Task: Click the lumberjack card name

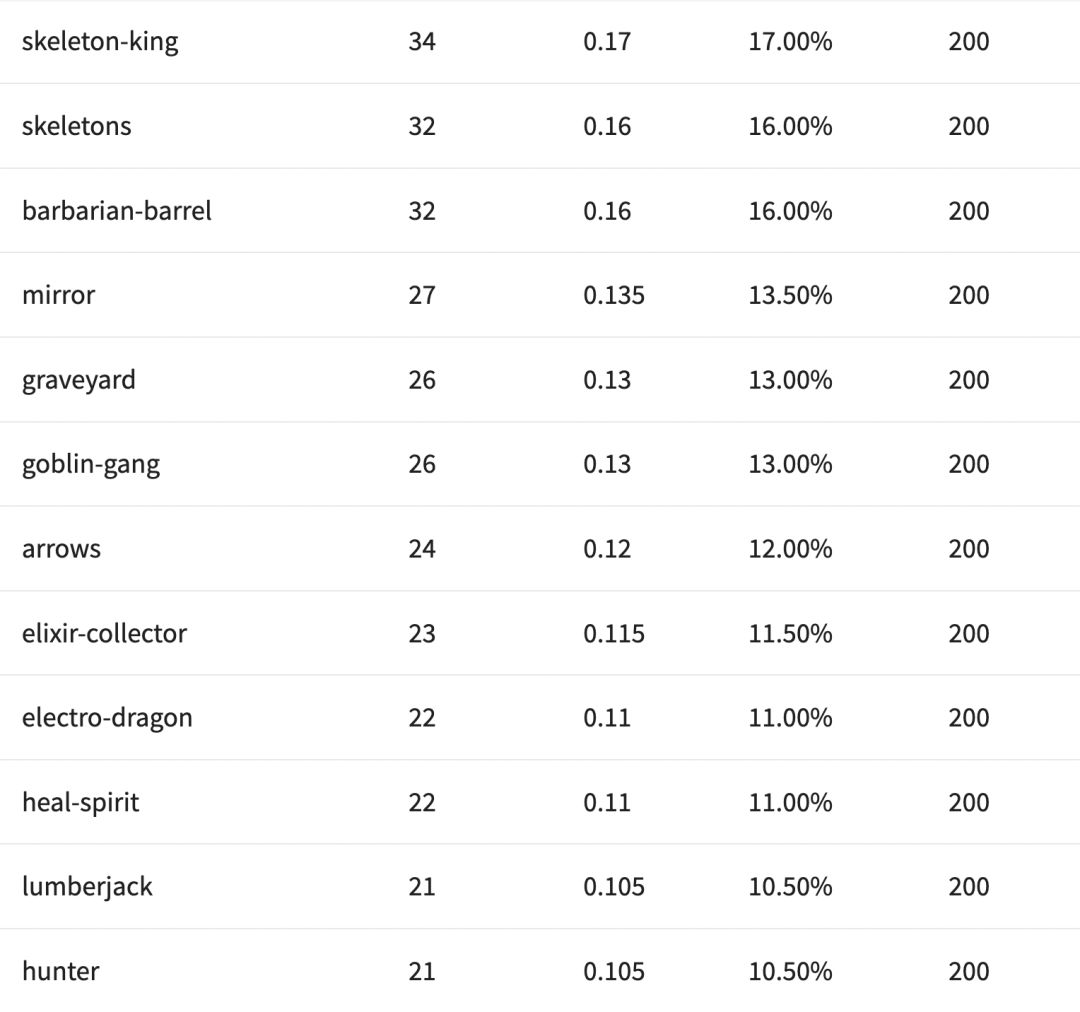Action: tap(87, 887)
